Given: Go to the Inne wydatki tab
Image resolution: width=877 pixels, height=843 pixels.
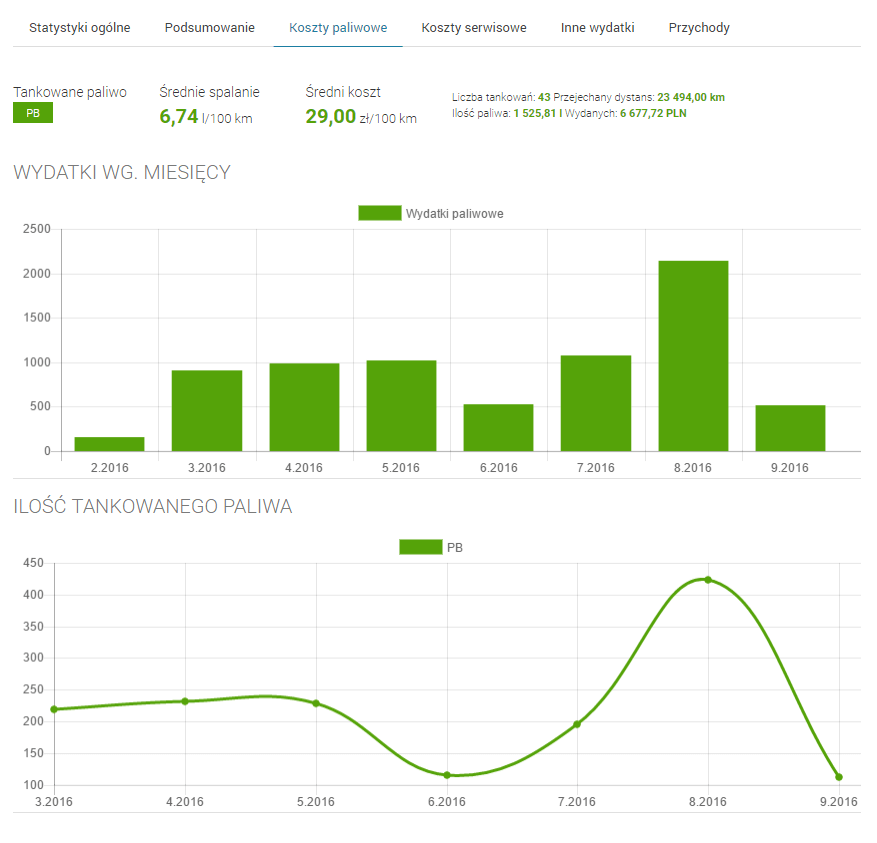Looking at the screenshot, I should click(x=597, y=28).
